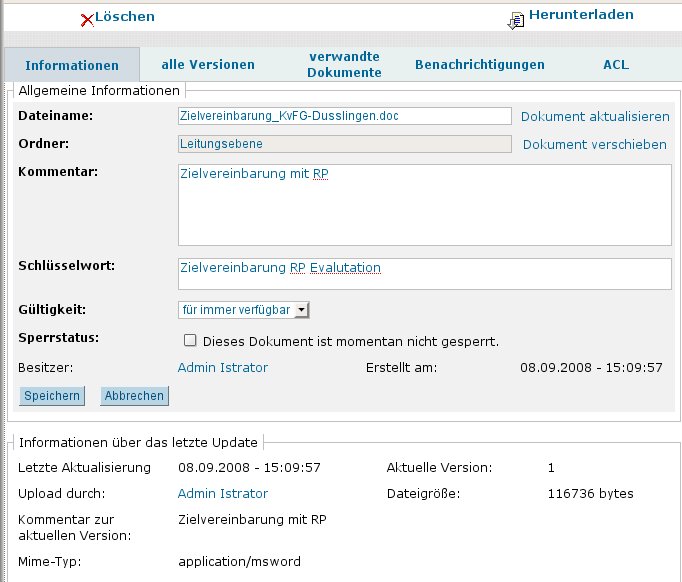Click the download document icon
Image resolution: width=682 pixels, height=582 pixels.
point(516,20)
